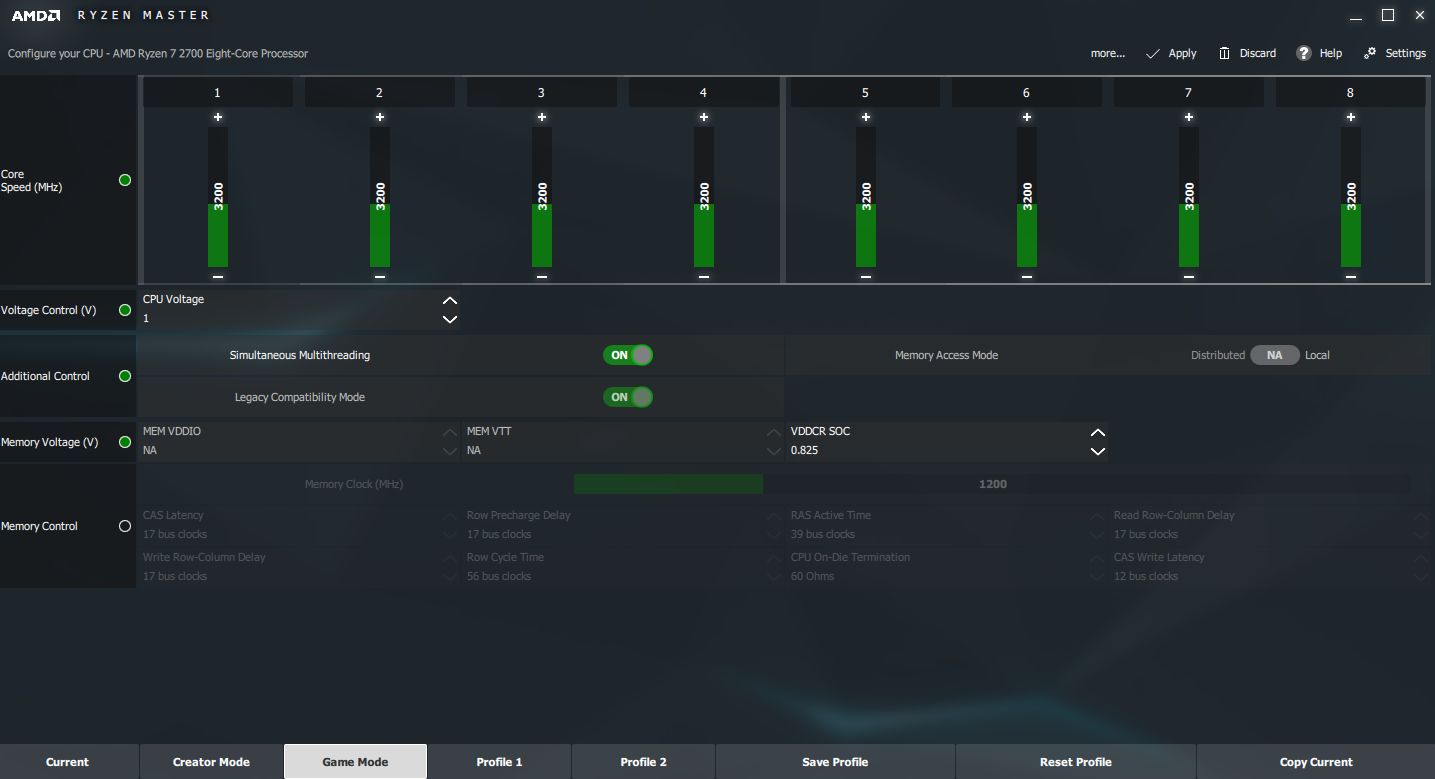Raise CPU Voltage with up chevron
Image resolution: width=1435 pixels, height=779 pixels.
[450, 300]
